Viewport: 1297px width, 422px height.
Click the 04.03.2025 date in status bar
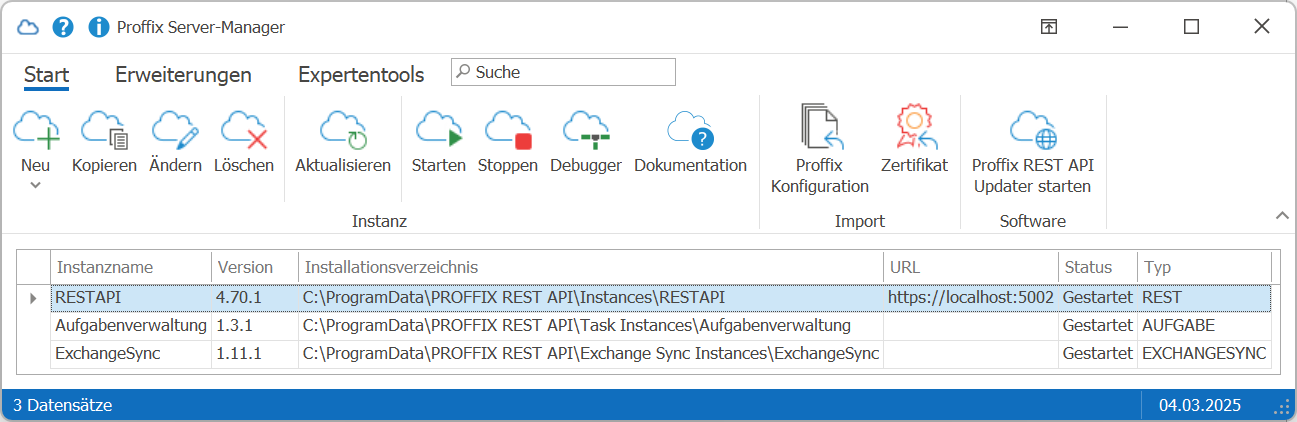click(1200, 405)
